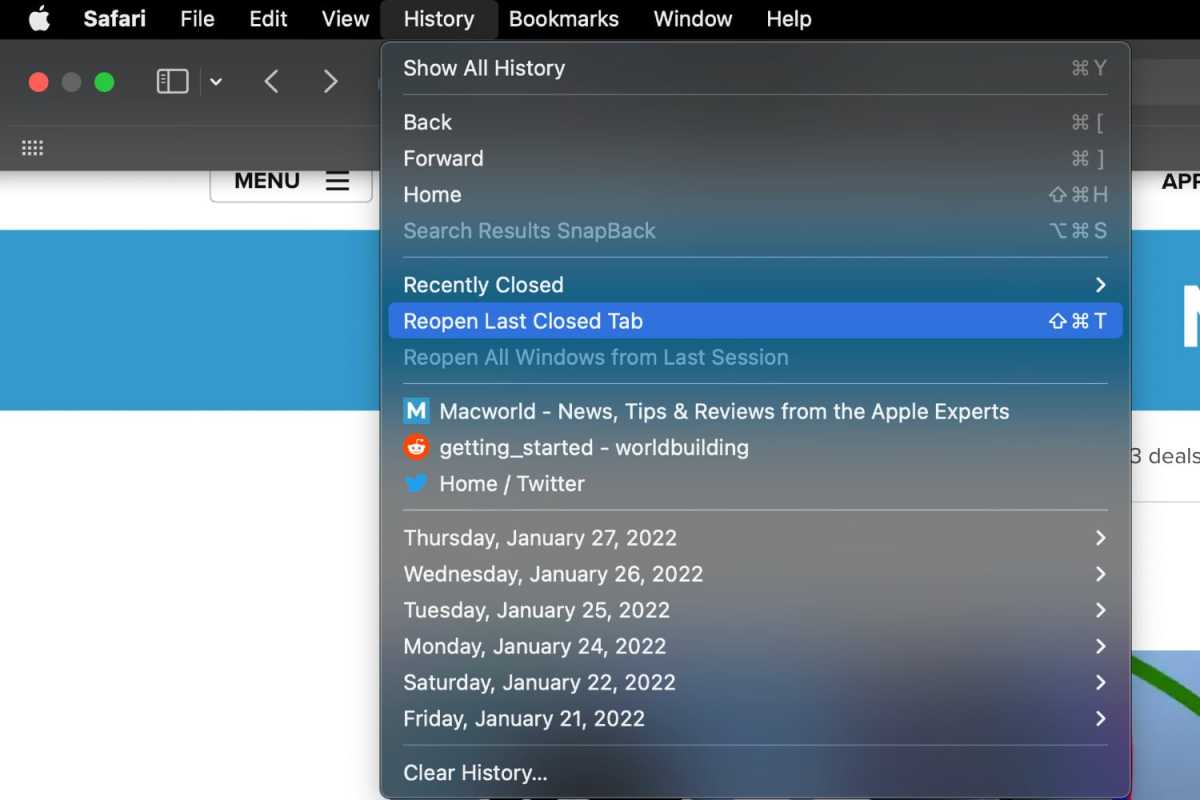
Task: Open the Window menu
Action: [693, 19]
